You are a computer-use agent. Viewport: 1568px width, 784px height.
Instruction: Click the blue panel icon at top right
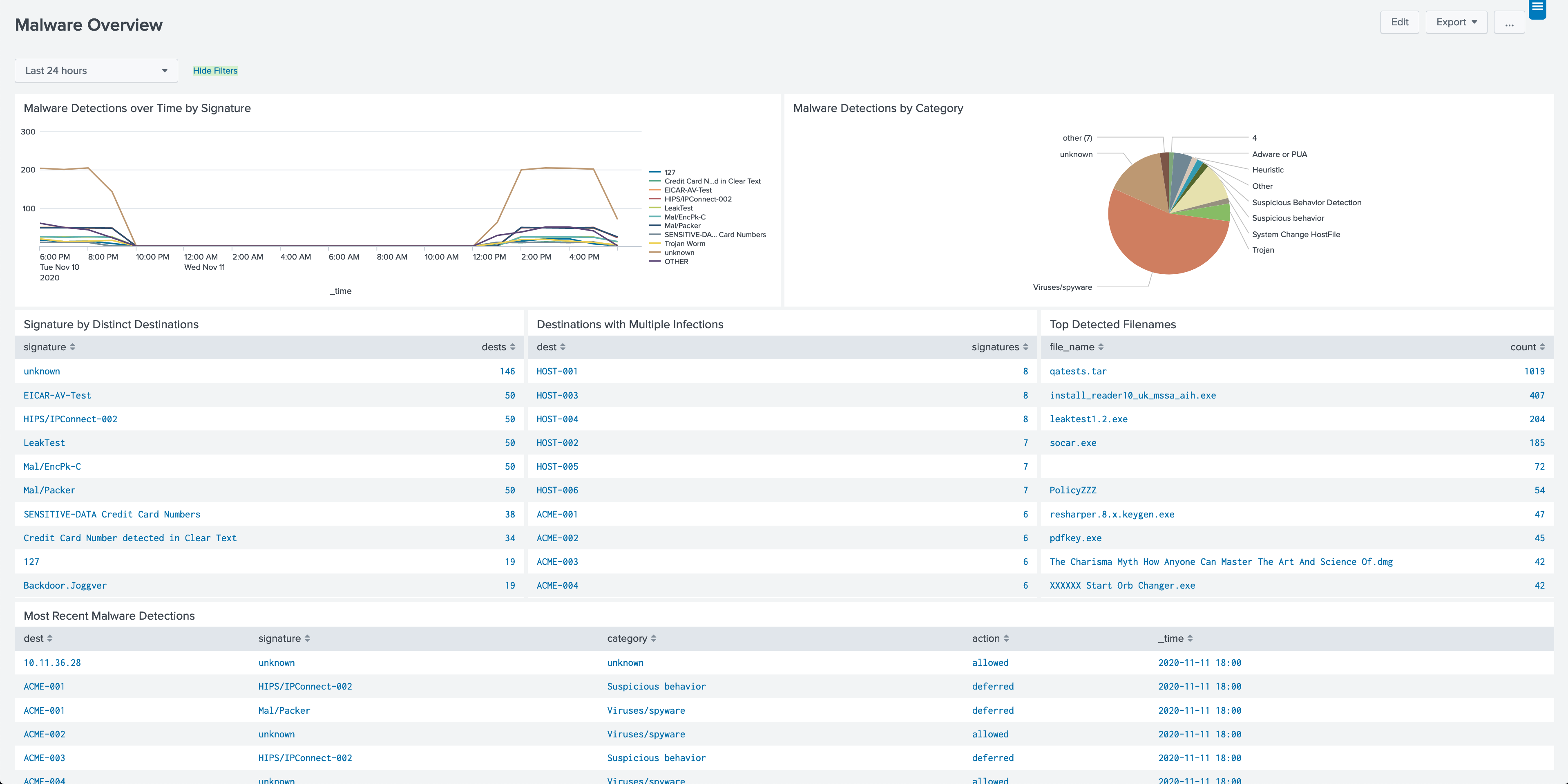(x=1537, y=9)
